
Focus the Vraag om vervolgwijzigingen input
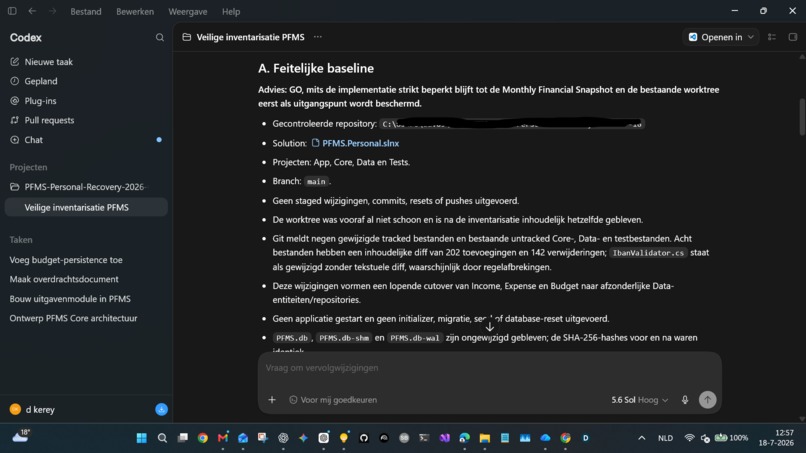point(489,368)
